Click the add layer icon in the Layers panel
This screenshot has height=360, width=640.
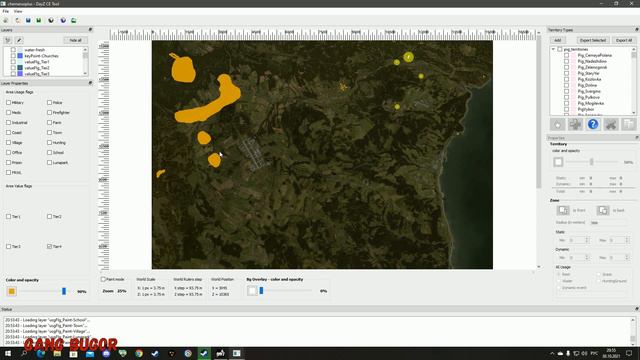8,40
